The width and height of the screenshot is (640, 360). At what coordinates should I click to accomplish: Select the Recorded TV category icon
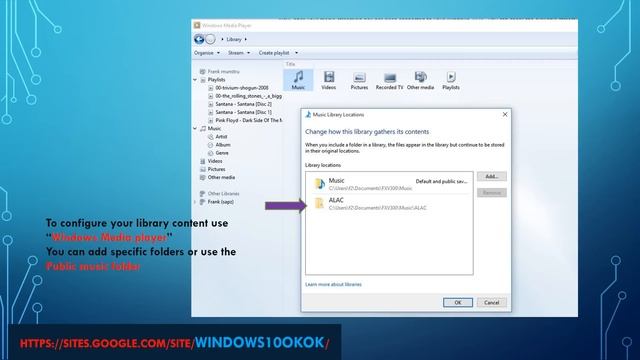pyautogui.click(x=389, y=81)
